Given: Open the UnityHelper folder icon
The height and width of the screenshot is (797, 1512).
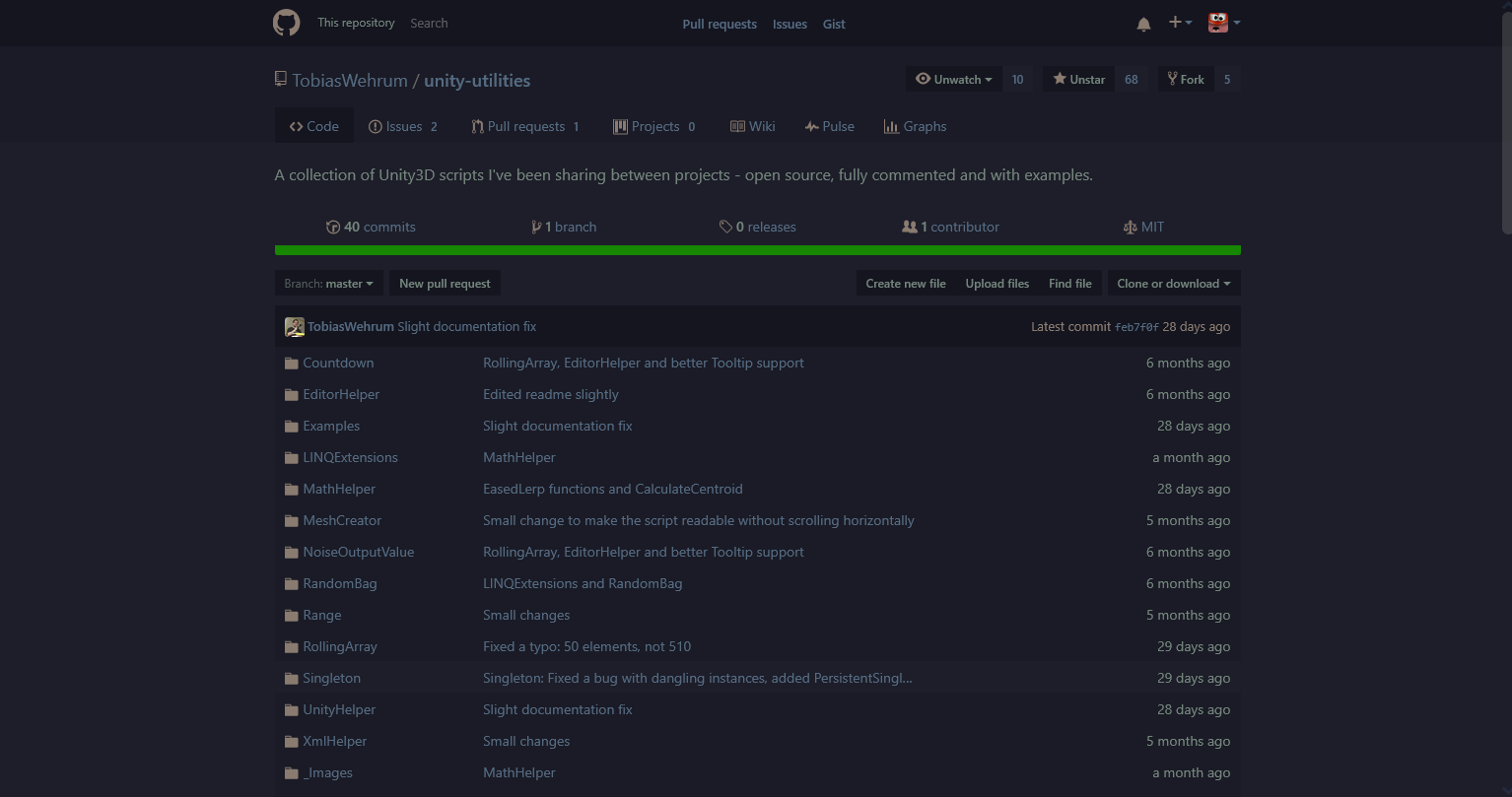Looking at the screenshot, I should pyautogui.click(x=292, y=710).
